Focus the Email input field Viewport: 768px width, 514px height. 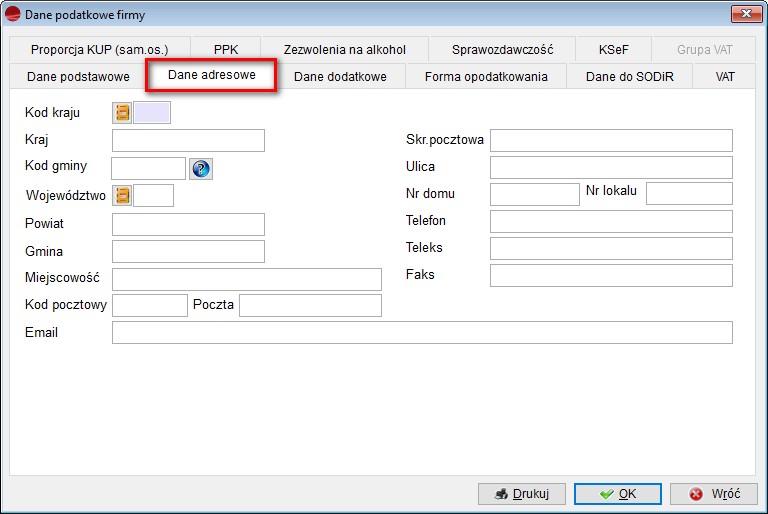point(422,332)
